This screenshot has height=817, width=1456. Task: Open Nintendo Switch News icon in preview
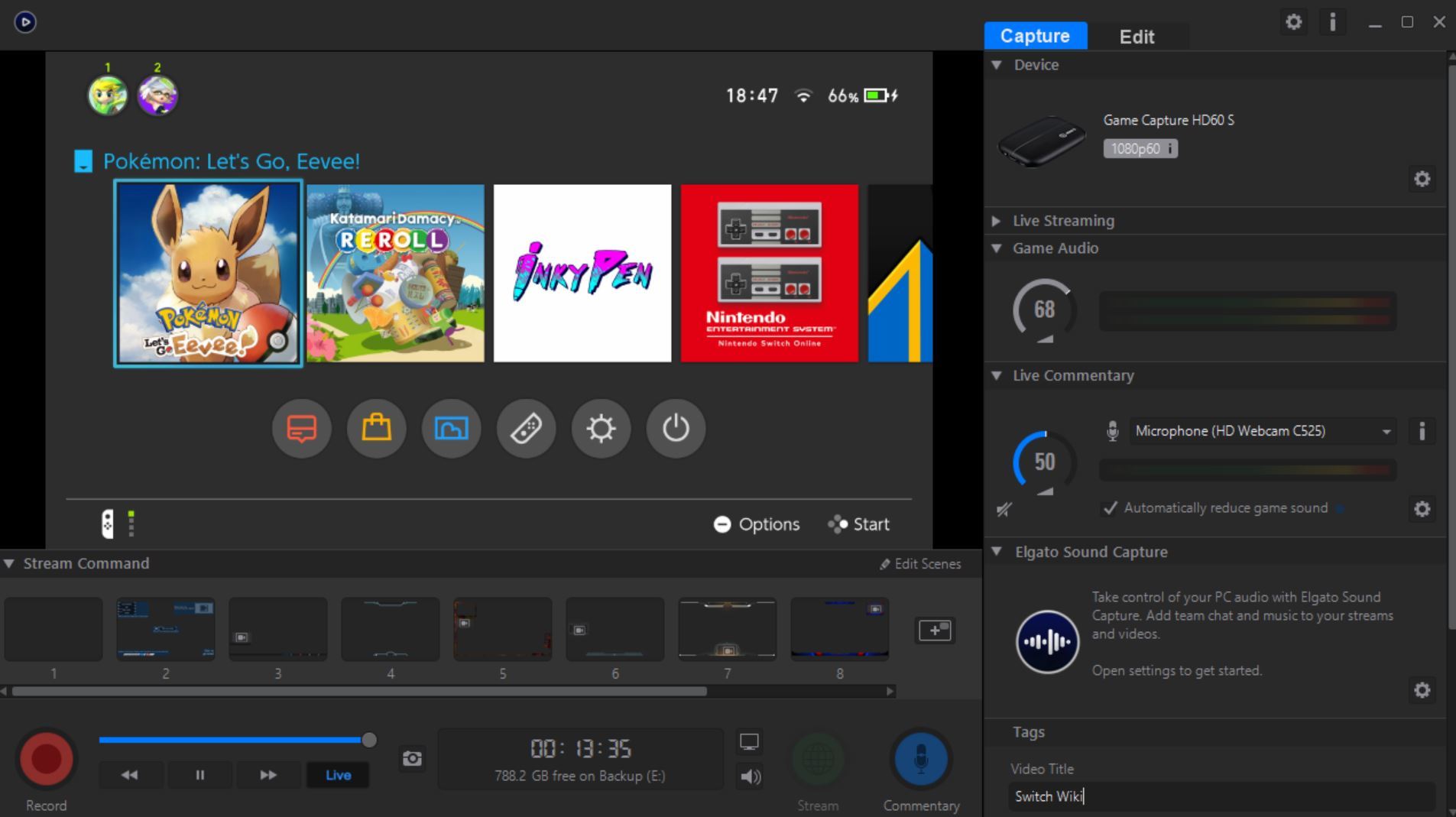301,428
